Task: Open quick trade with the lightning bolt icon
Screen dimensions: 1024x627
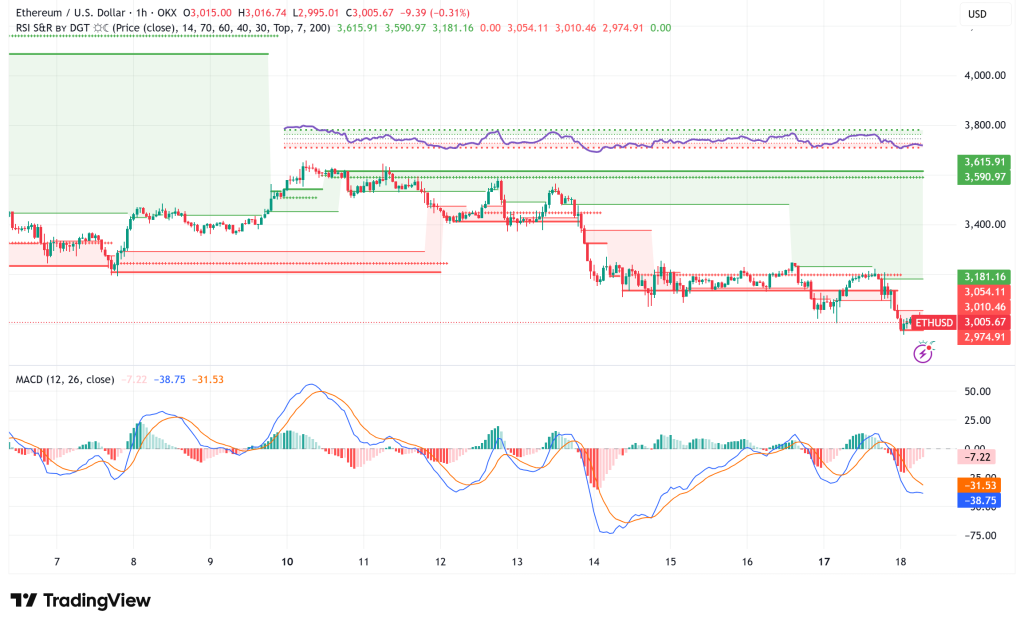Action: [x=921, y=352]
